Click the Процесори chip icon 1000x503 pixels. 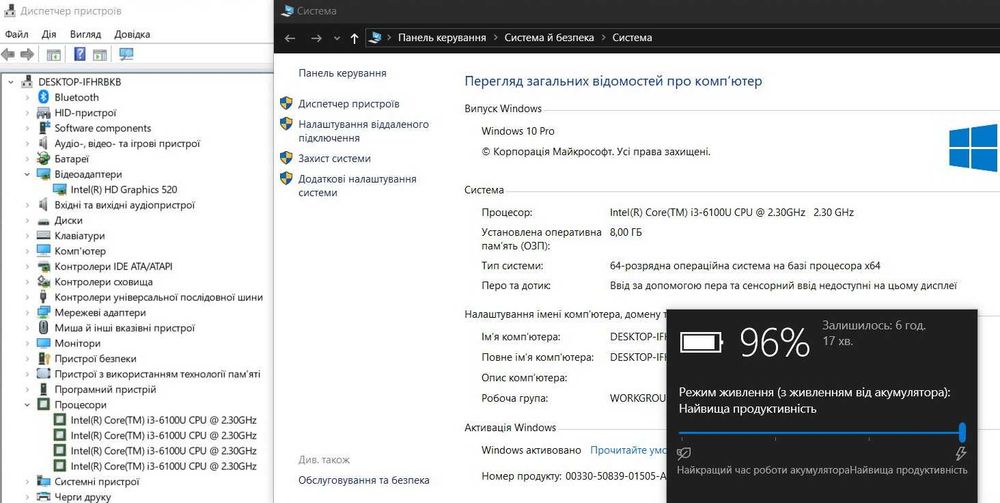coord(43,405)
